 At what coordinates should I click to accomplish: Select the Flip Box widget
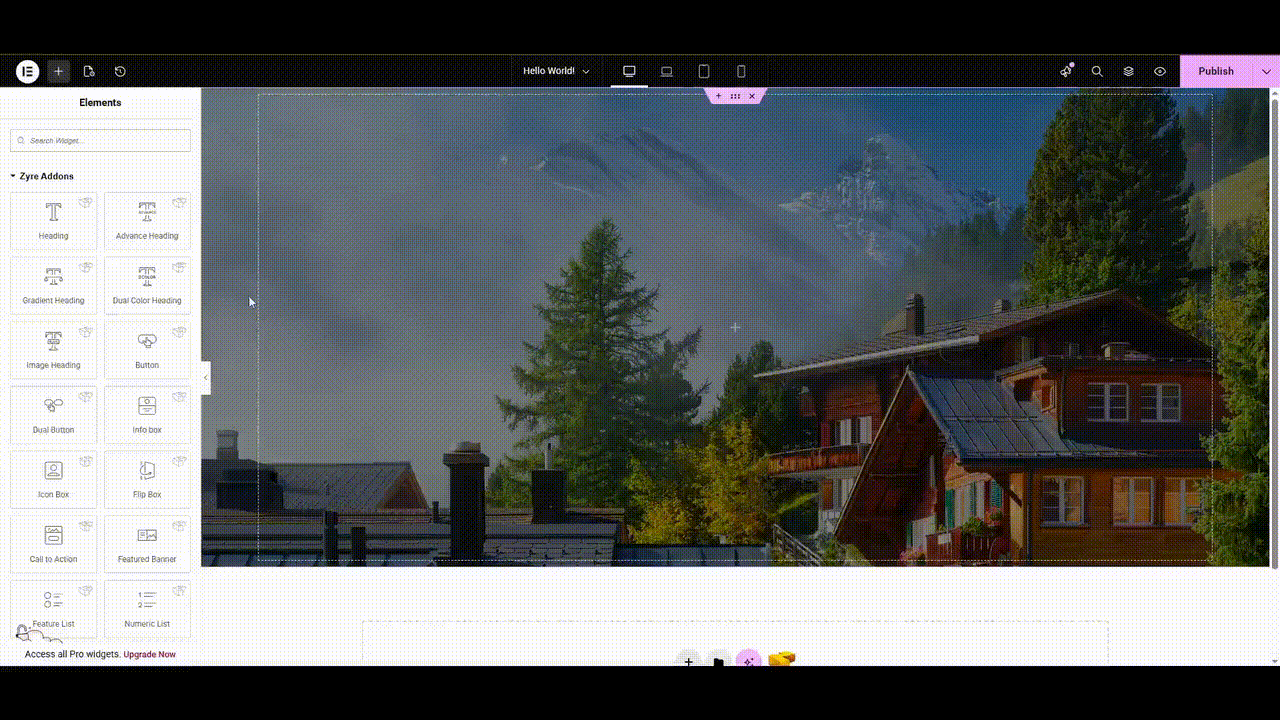coord(147,479)
